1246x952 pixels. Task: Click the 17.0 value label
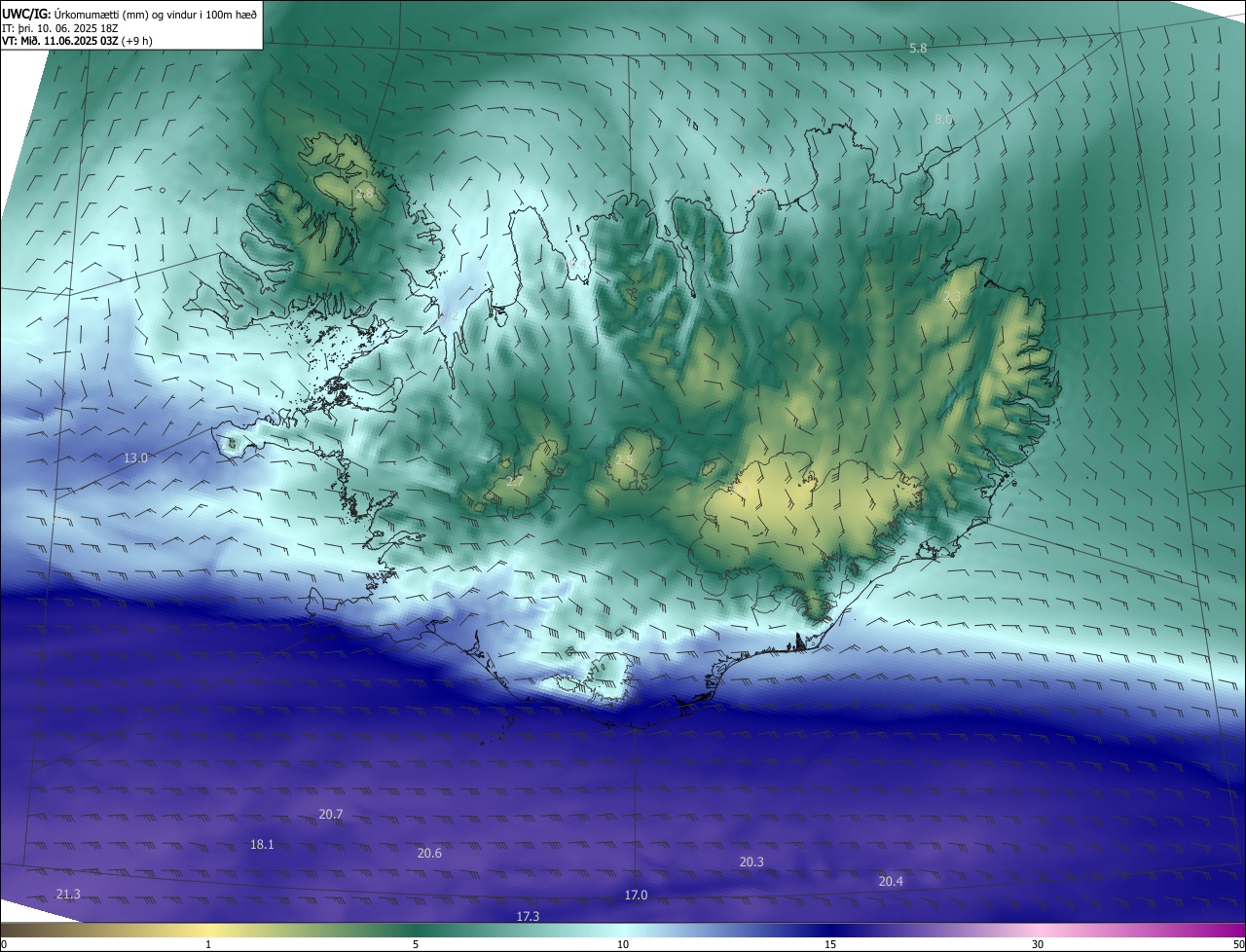636,895
